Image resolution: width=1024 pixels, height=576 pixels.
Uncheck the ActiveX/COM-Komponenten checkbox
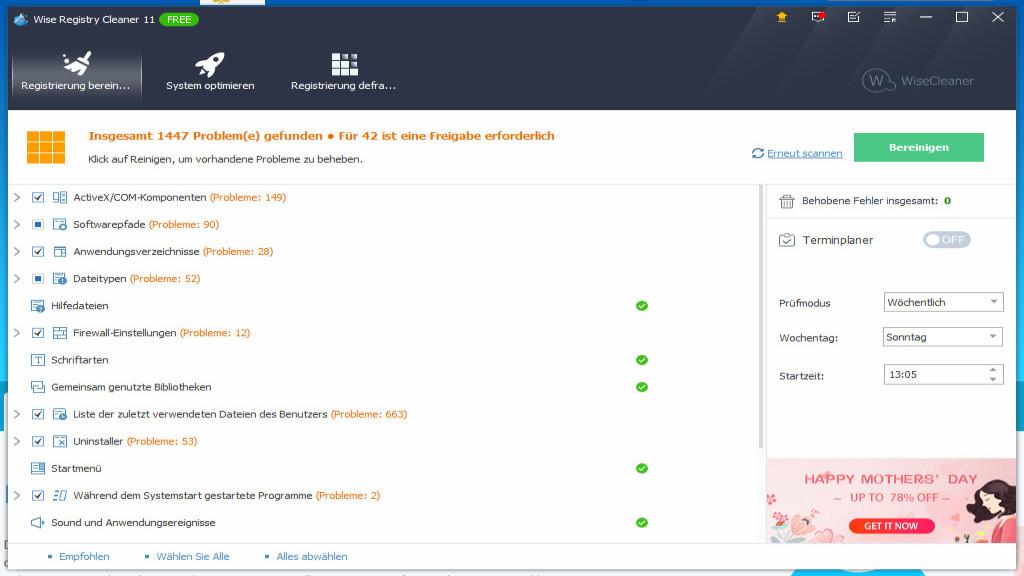pos(38,197)
